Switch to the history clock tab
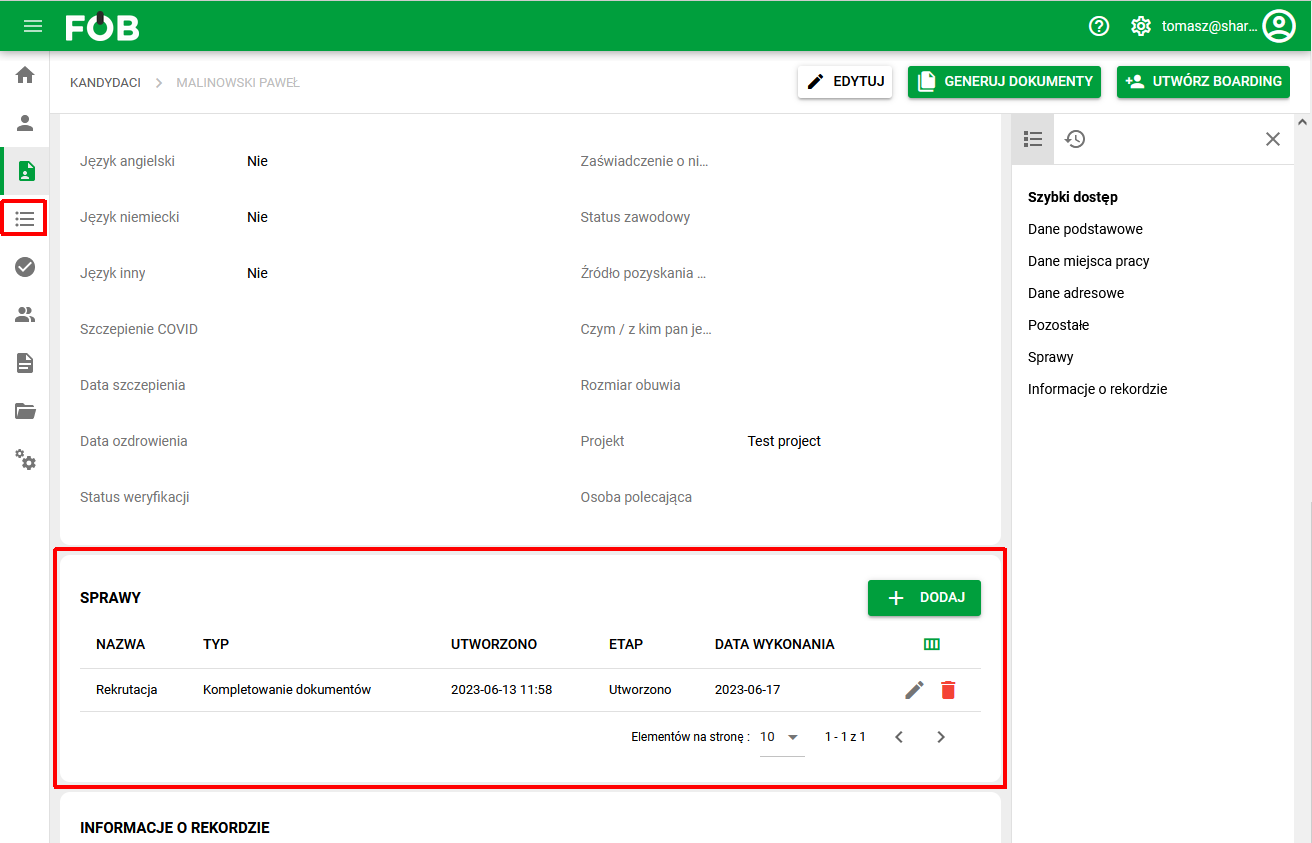This screenshot has height=843, width=1312. (x=1075, y=139)
